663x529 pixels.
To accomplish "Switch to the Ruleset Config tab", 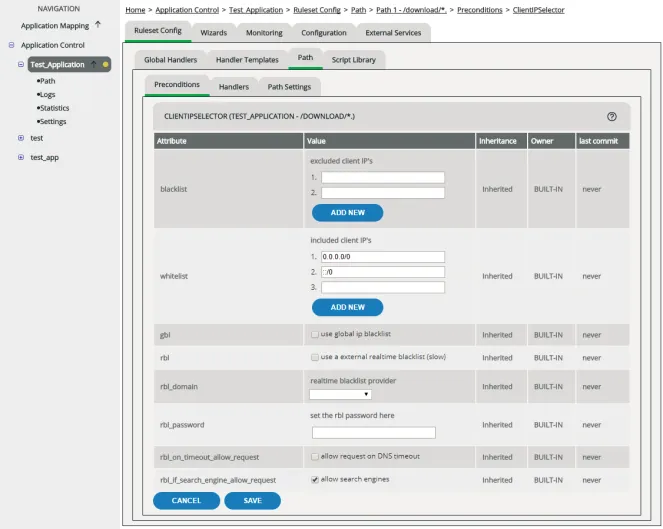I will pos(158,31).
